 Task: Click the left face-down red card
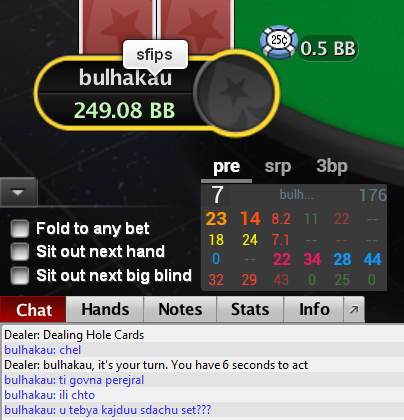coord(117,27)
